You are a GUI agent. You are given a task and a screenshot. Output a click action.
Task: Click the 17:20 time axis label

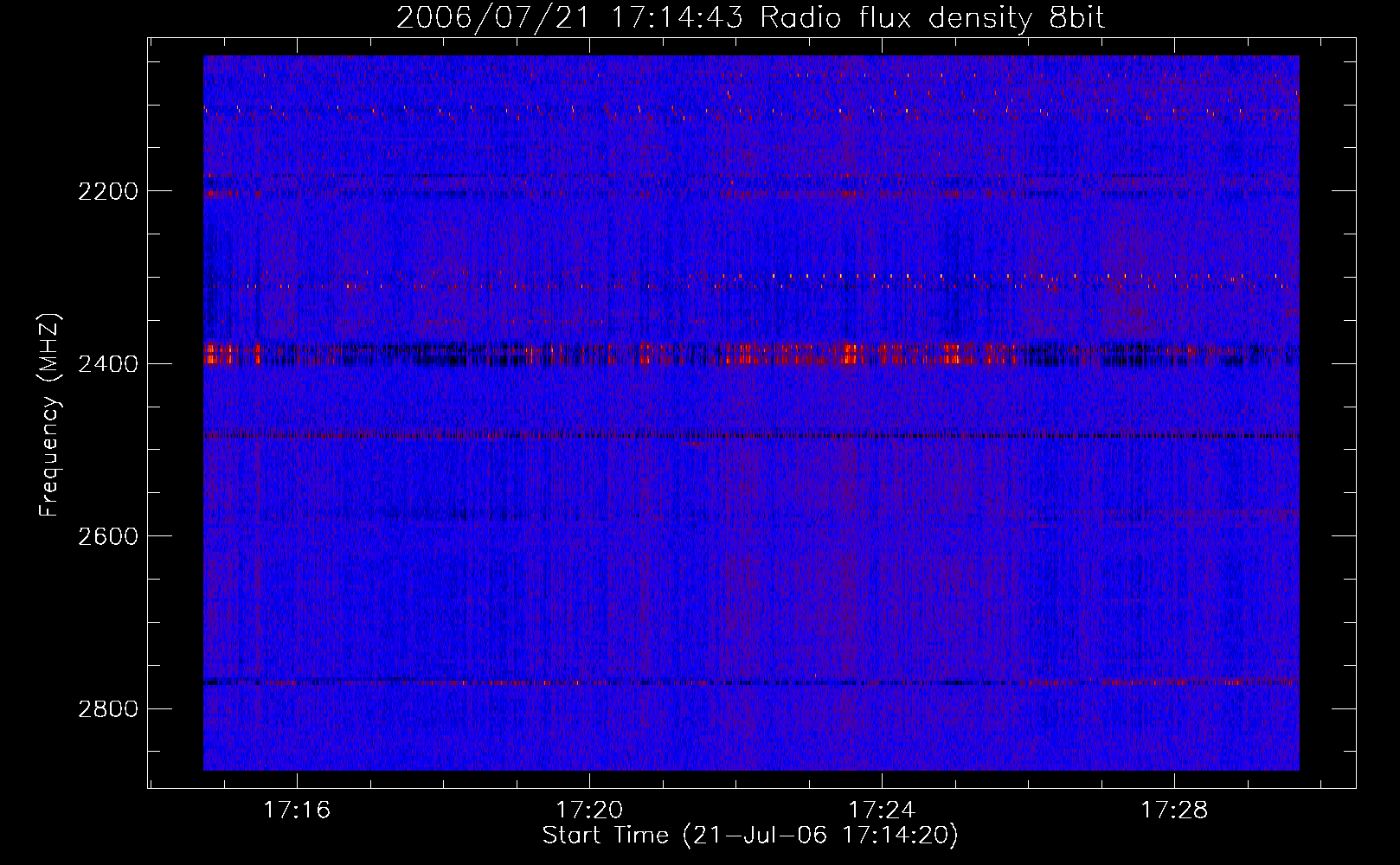[x=589, y=811]
